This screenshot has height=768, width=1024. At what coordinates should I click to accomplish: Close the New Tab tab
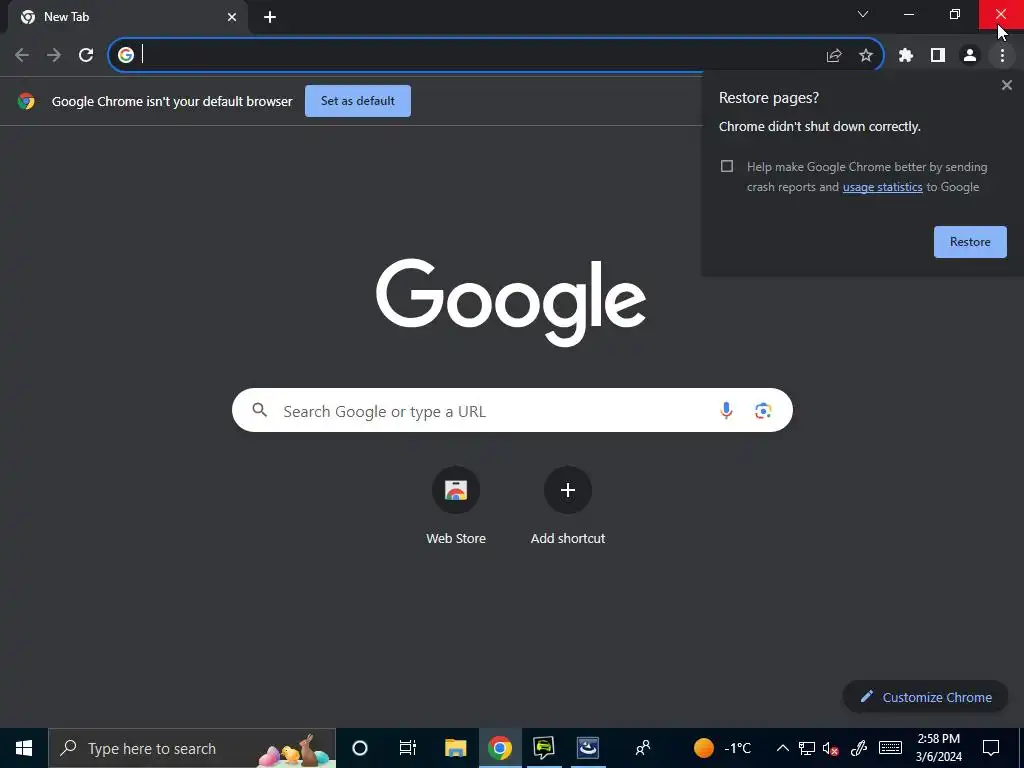click(x=232, y=17)
